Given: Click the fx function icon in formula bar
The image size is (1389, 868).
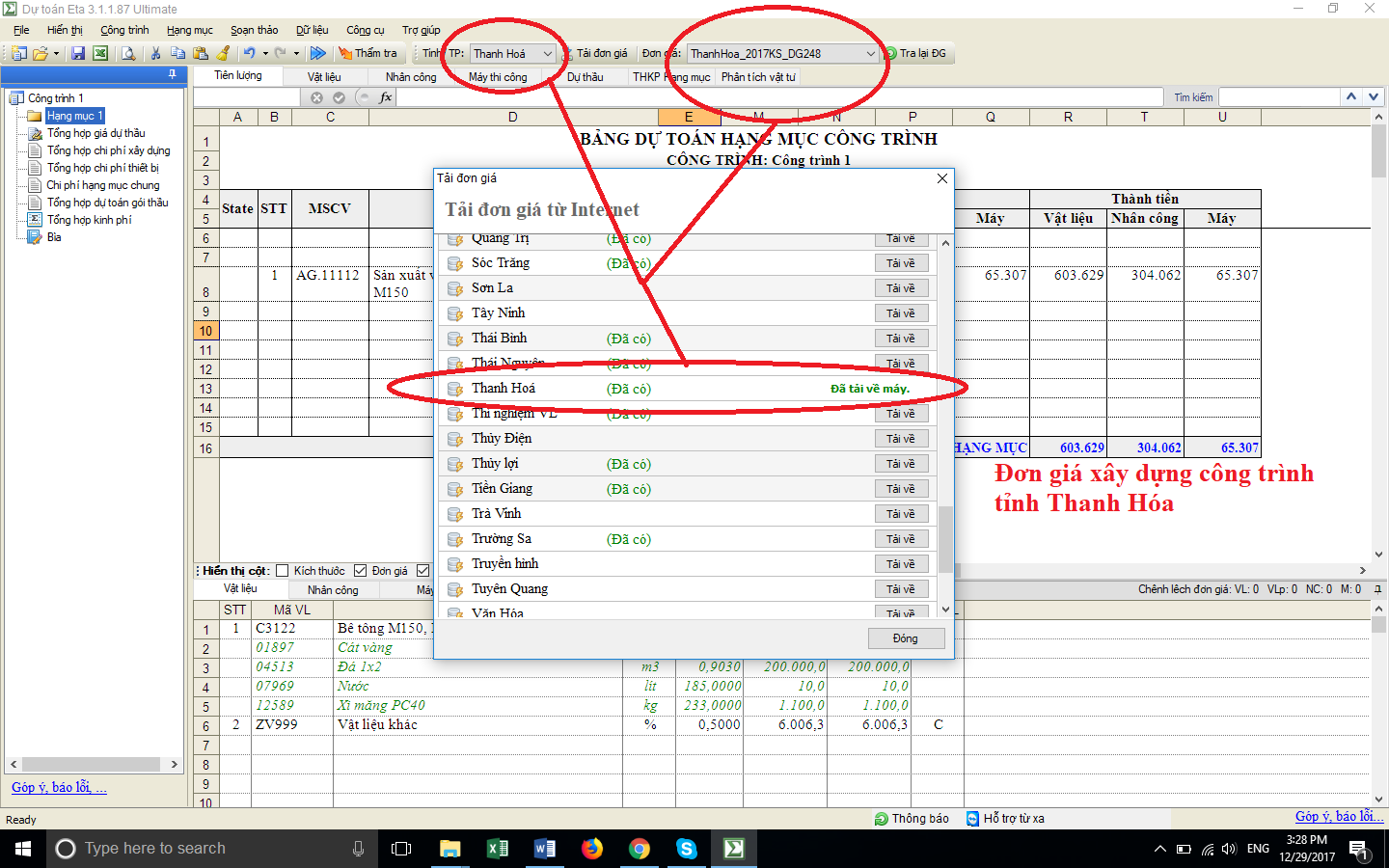Looking at the screenshot, I should (386, 97).
